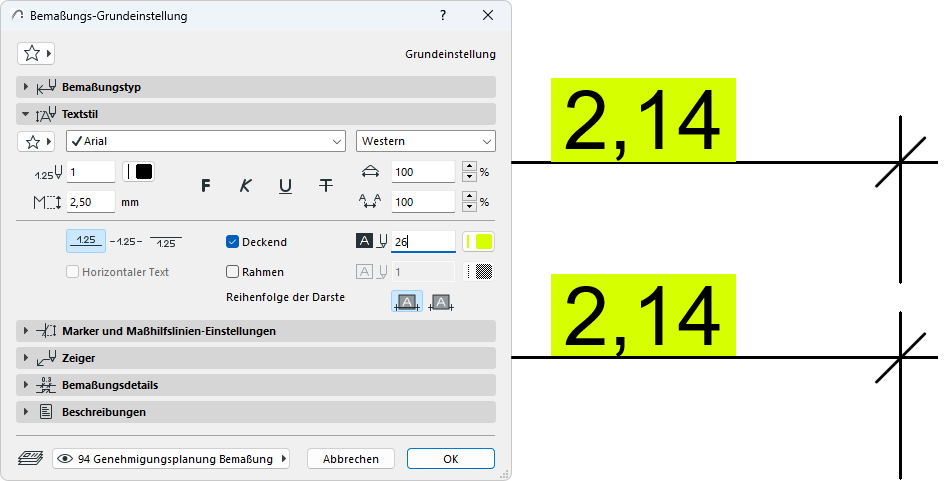The height and width of the screenshot is (481, 952).
Task: Click the width 100 percent field
Action: point(423,172)
